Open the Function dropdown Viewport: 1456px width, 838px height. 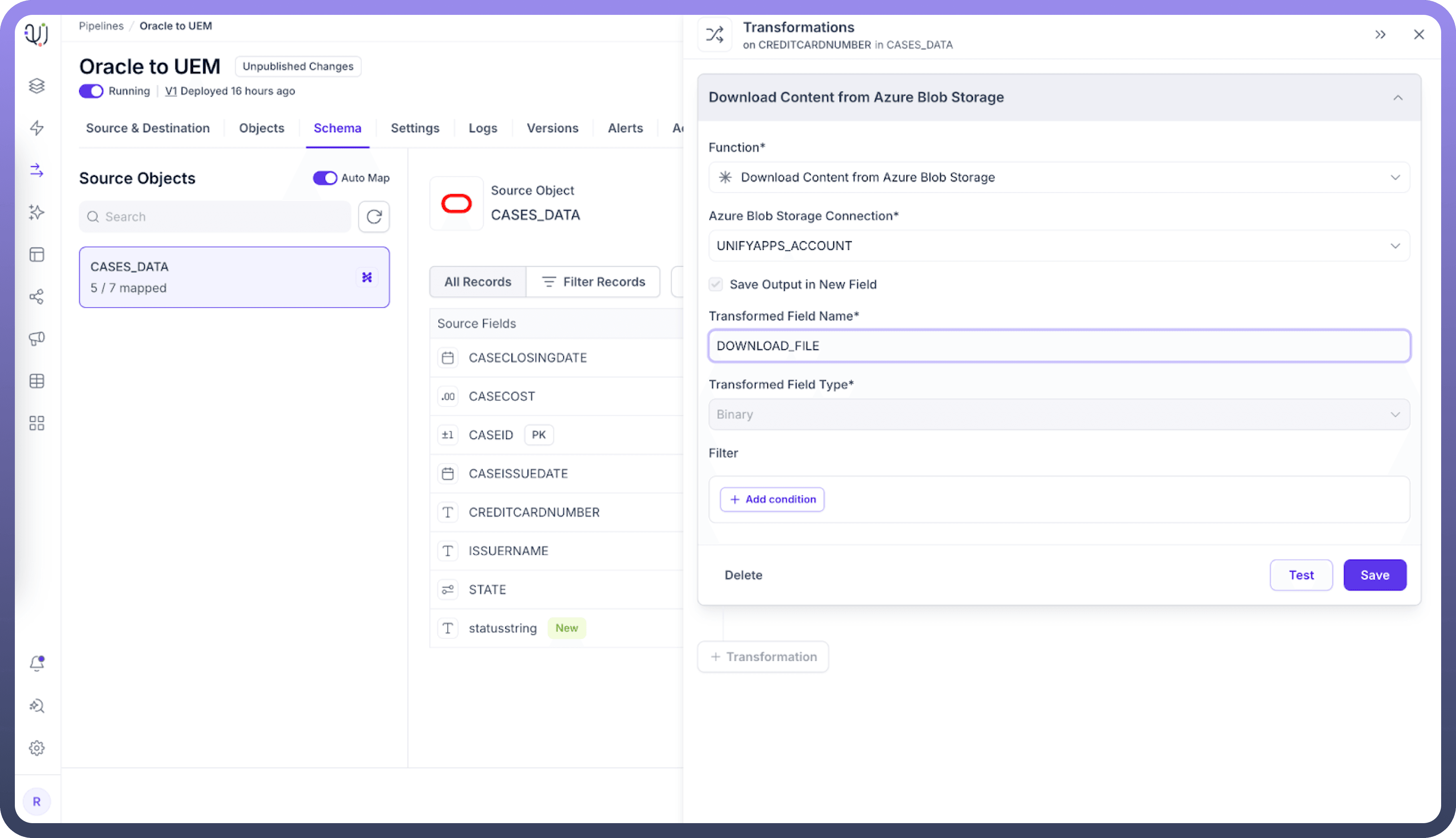pyautogui.click(x=1058, y=177)
